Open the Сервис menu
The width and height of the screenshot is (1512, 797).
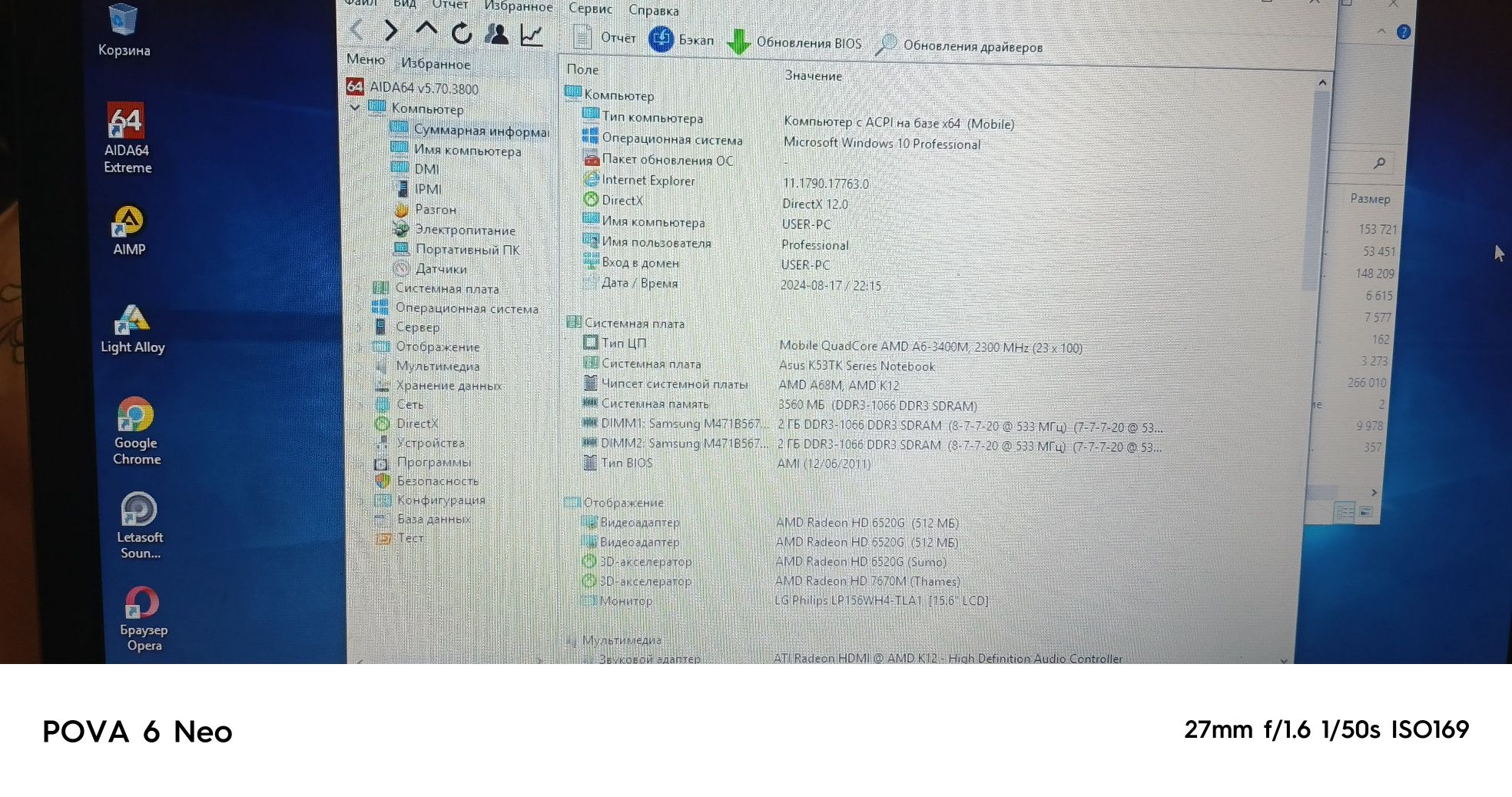pos(590,8)
